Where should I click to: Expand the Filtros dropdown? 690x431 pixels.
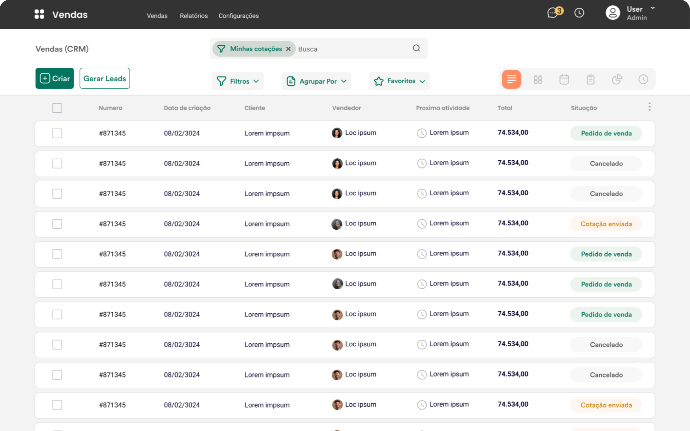click(238, 81)
